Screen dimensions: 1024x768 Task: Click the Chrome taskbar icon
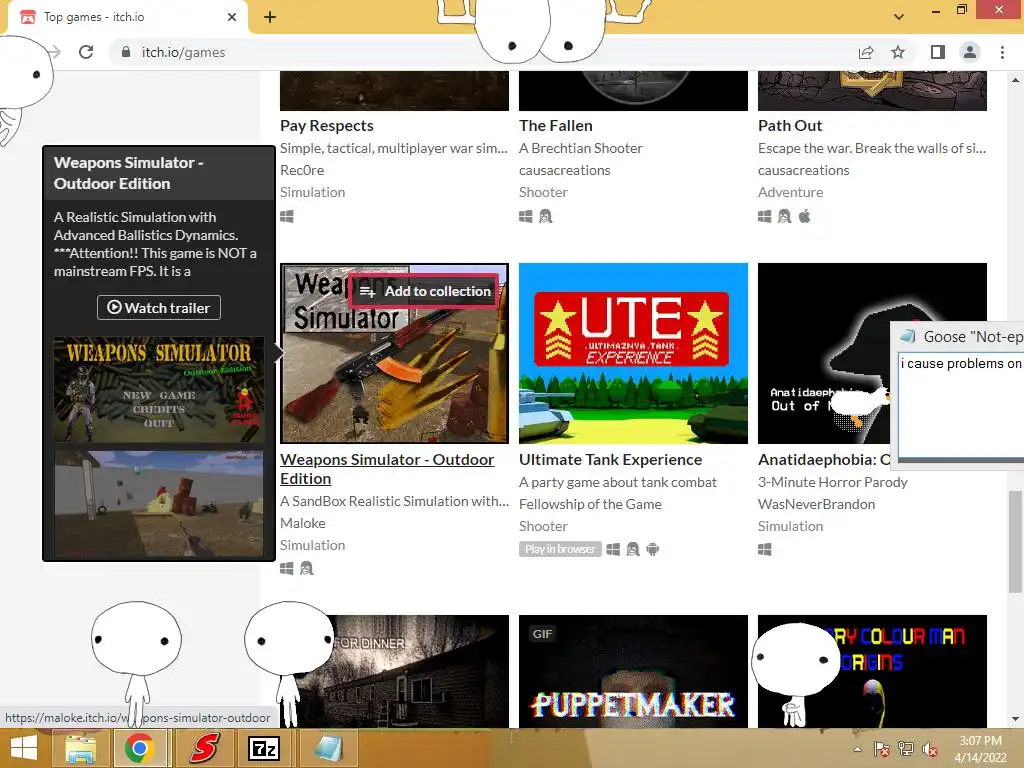coord(138,748)
